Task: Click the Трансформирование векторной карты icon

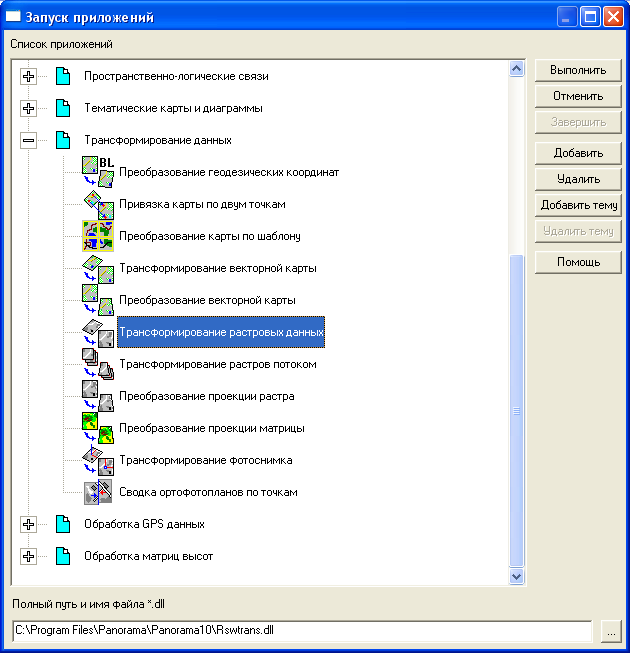Action: 98,268
